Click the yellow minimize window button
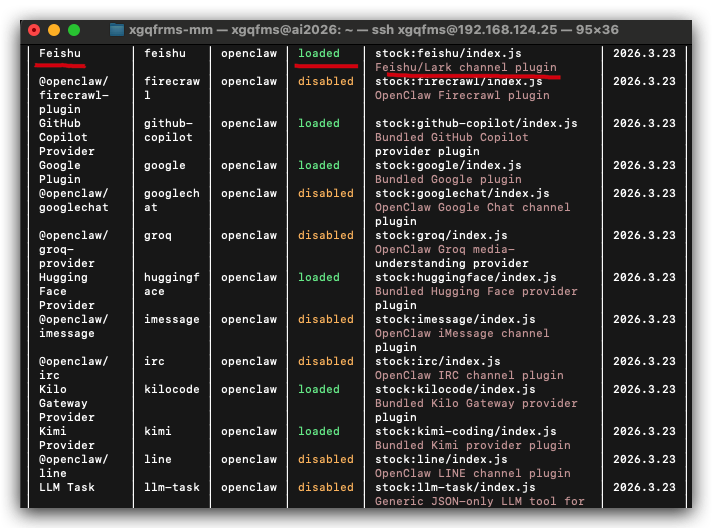This screenshot has height=528, width=712. coord(54,30)
